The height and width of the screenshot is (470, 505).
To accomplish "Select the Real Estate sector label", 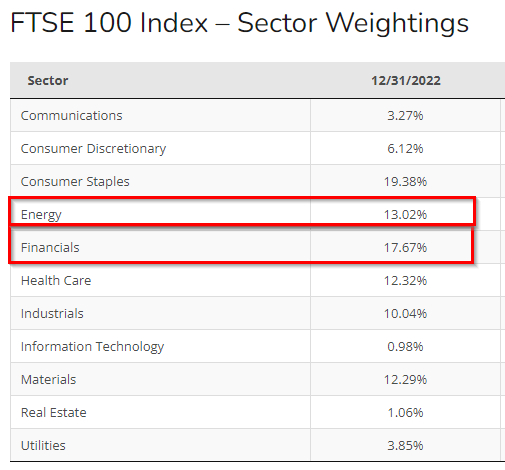I will [54, 412].
